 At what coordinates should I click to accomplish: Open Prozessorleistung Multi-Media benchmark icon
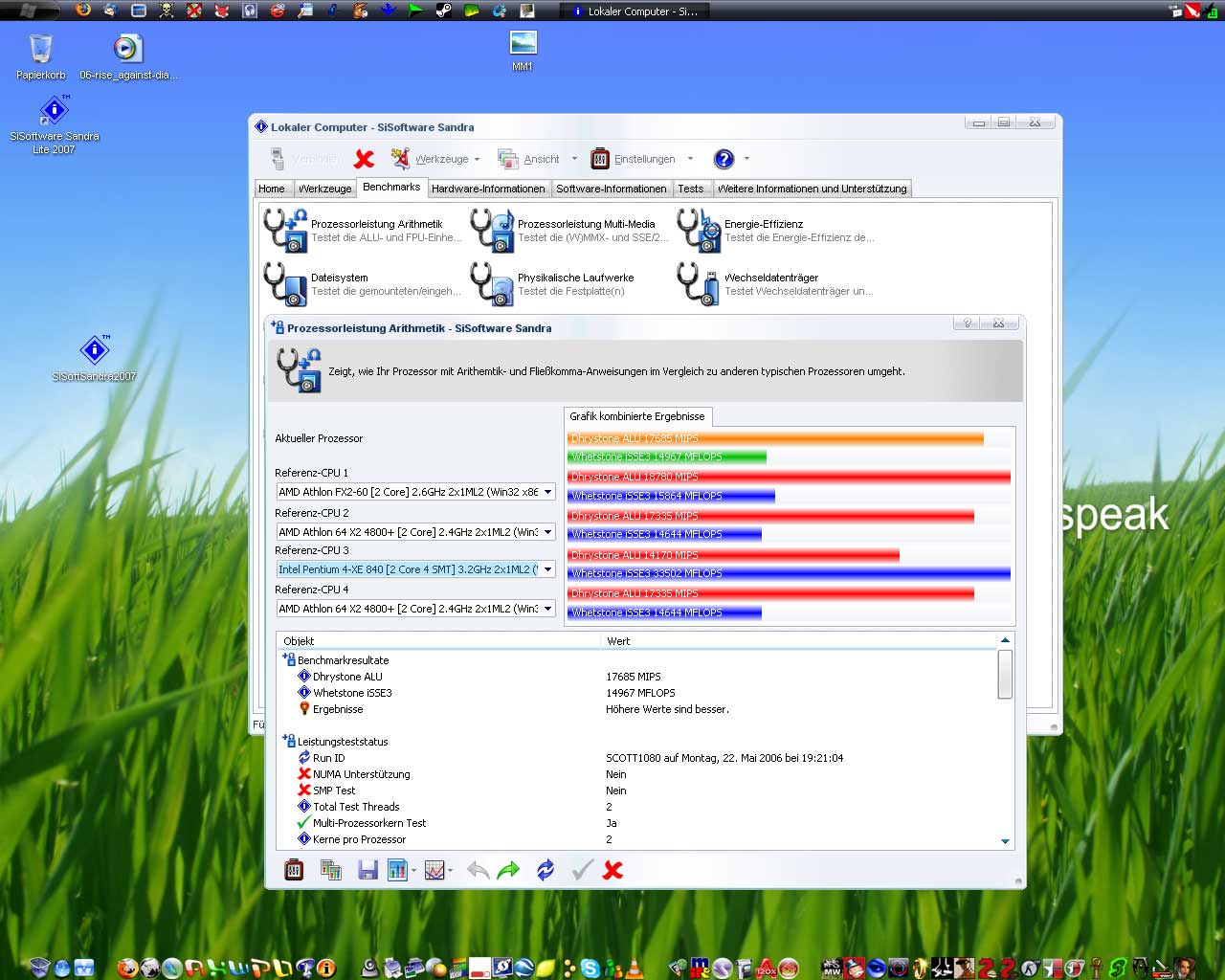tap(492, 230)
